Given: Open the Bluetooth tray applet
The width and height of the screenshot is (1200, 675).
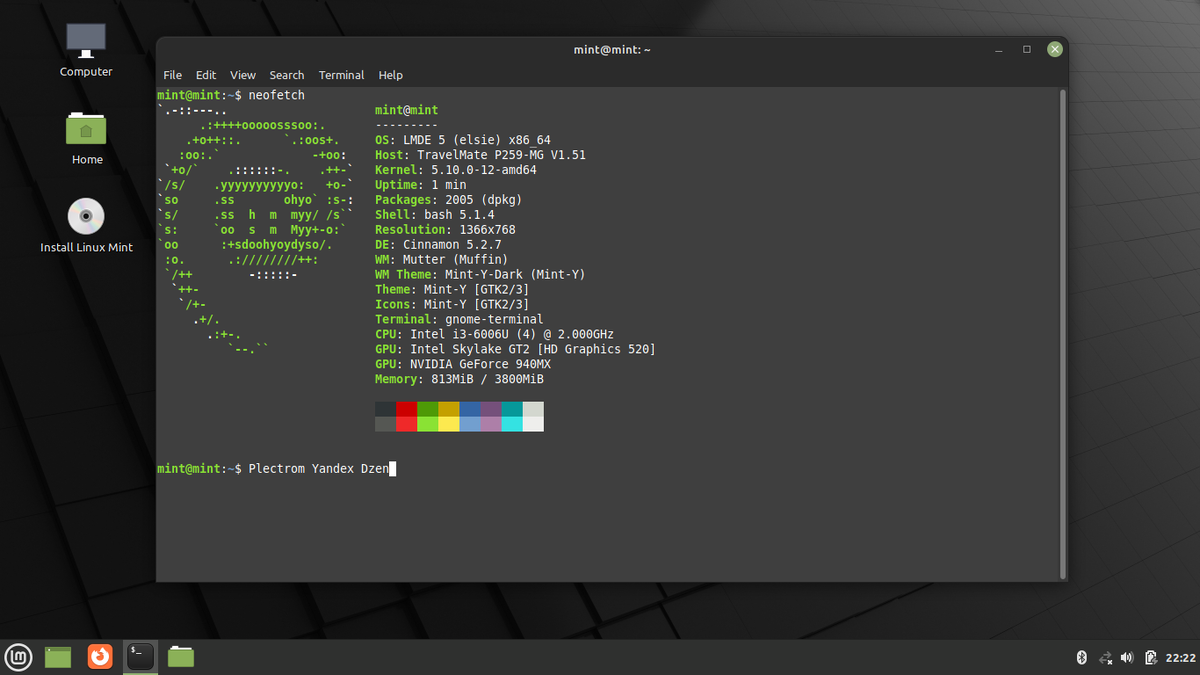Looking at the screenshot, I should [1081, 658].
